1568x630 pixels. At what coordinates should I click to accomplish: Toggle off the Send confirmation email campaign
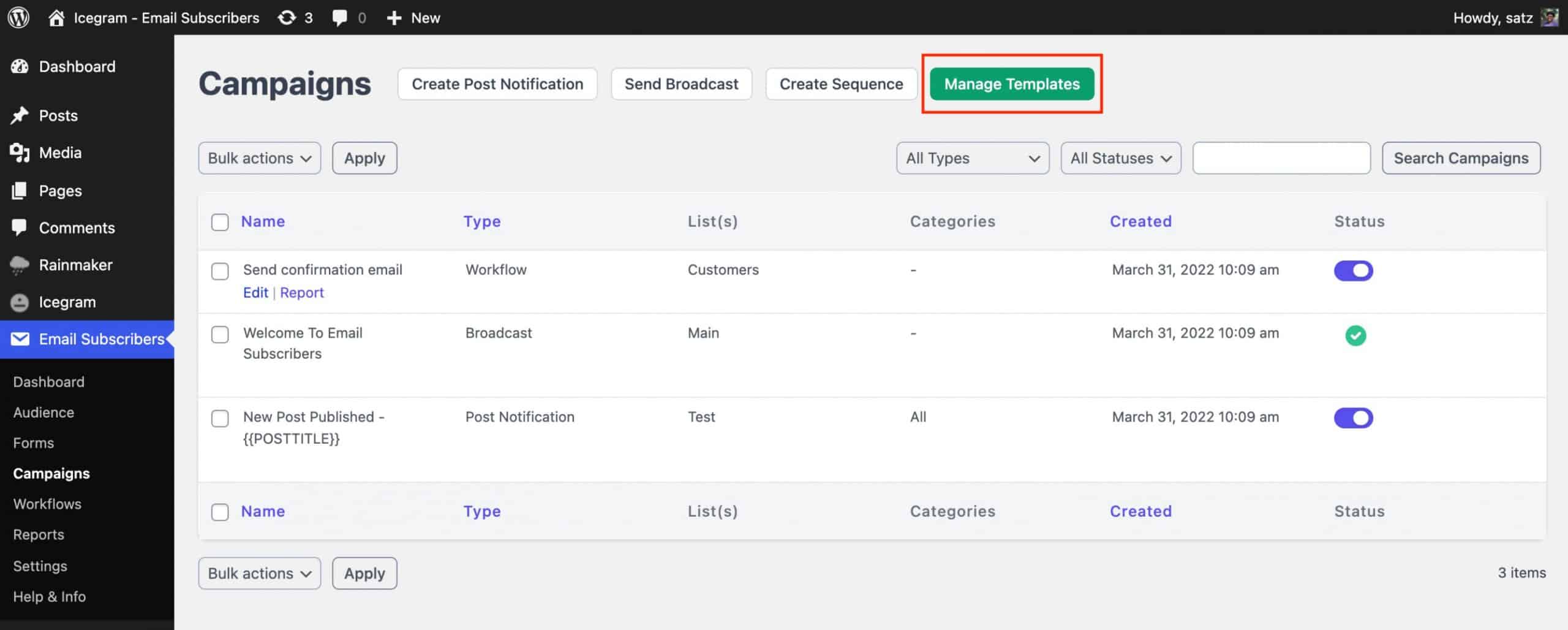pos(1353,270)
